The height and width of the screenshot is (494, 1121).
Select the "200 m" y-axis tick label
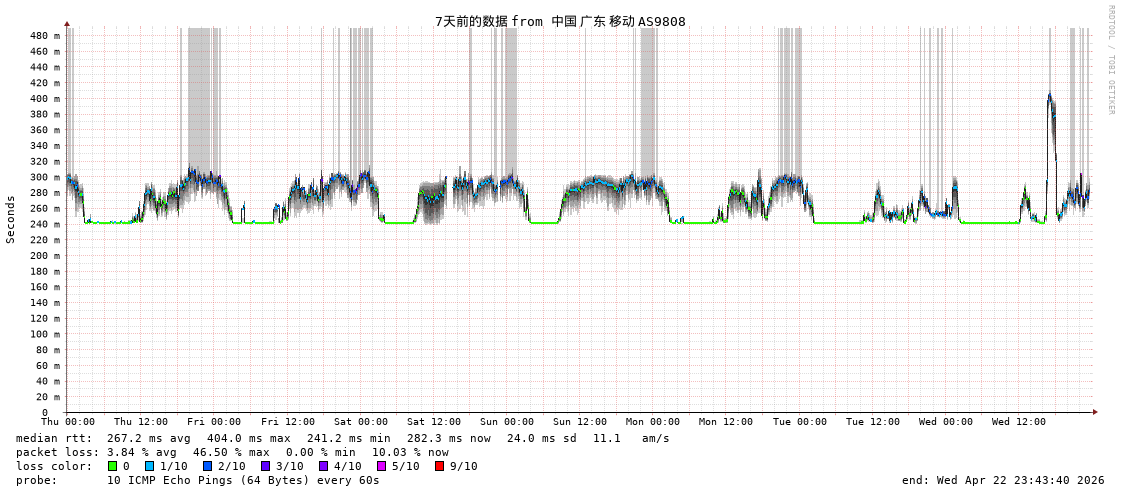coord(44,255)
